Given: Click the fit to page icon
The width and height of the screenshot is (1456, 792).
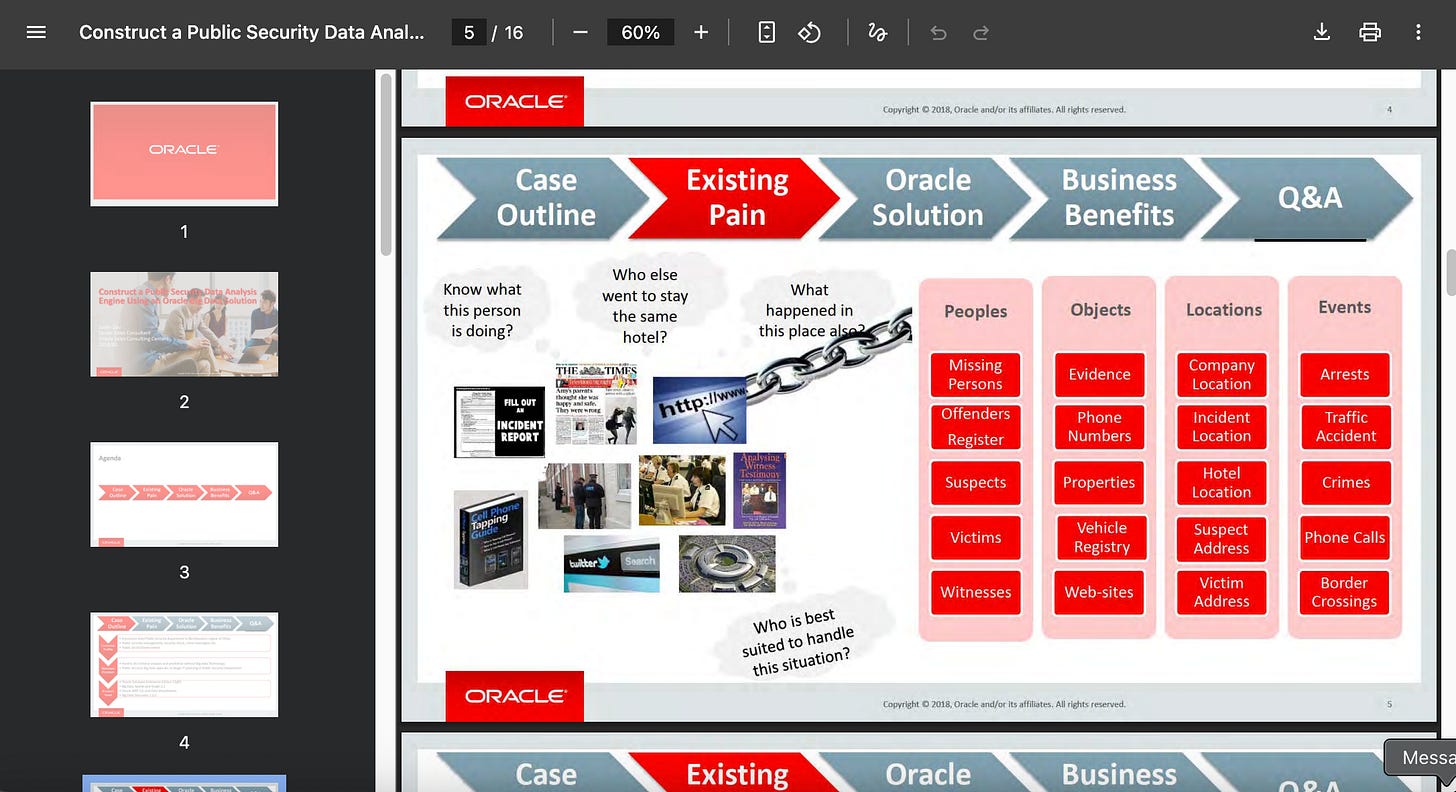Looking at the screenshot, I should (x=766, y=32).
